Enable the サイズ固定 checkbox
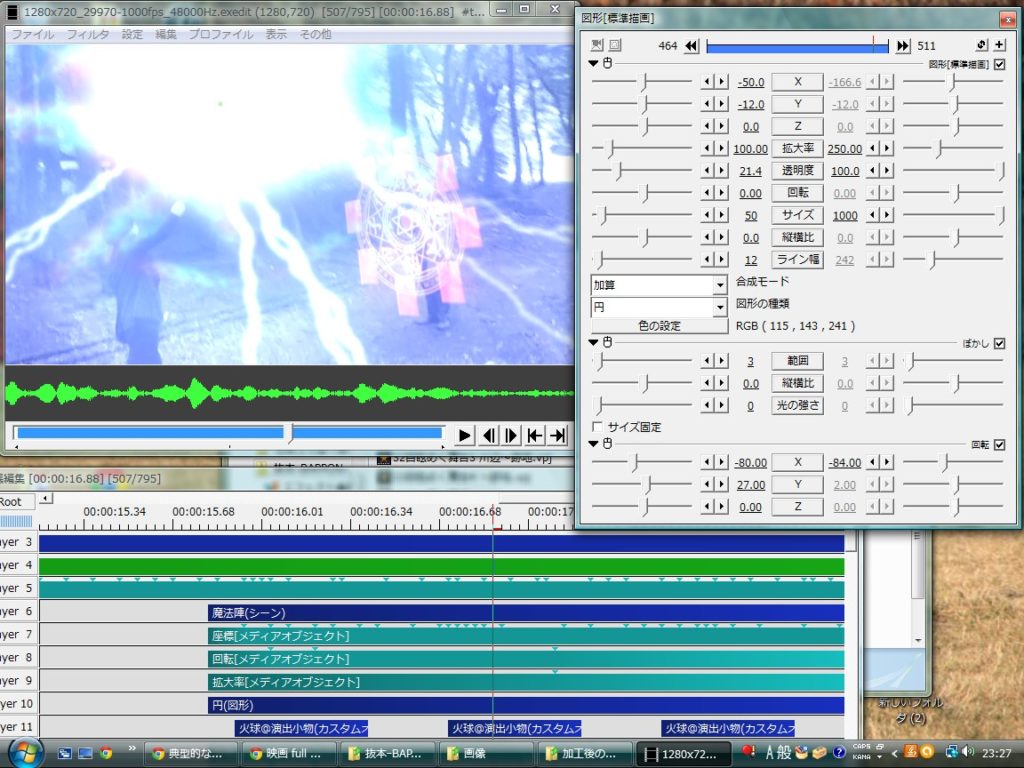 click(x=597, y=426)
